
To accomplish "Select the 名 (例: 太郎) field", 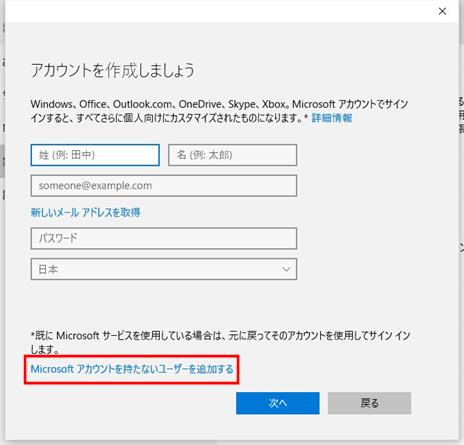I will click(232, 155).
